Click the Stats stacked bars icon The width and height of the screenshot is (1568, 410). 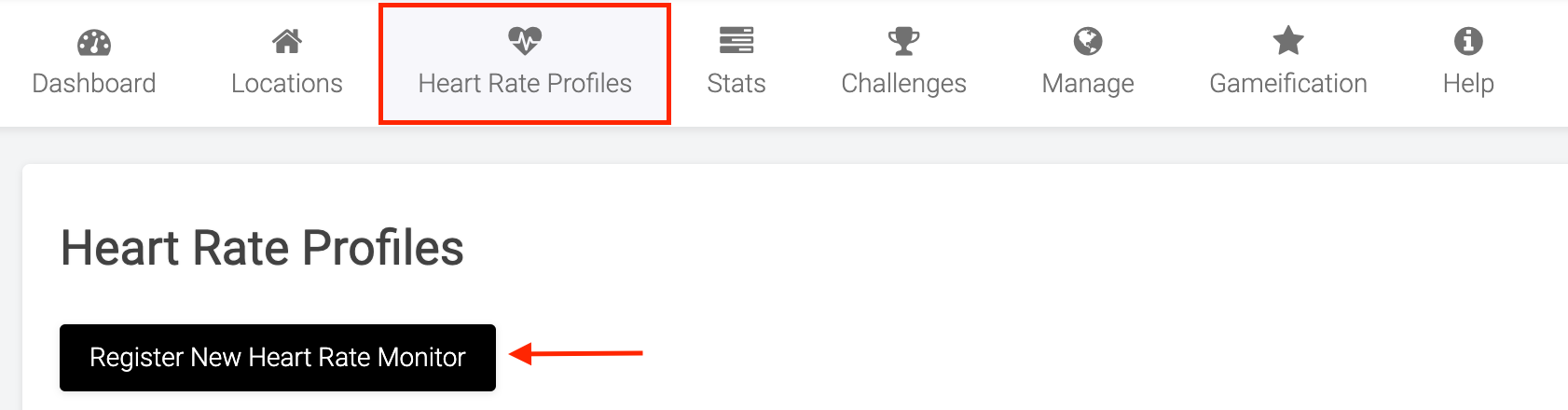coord(736,41)
